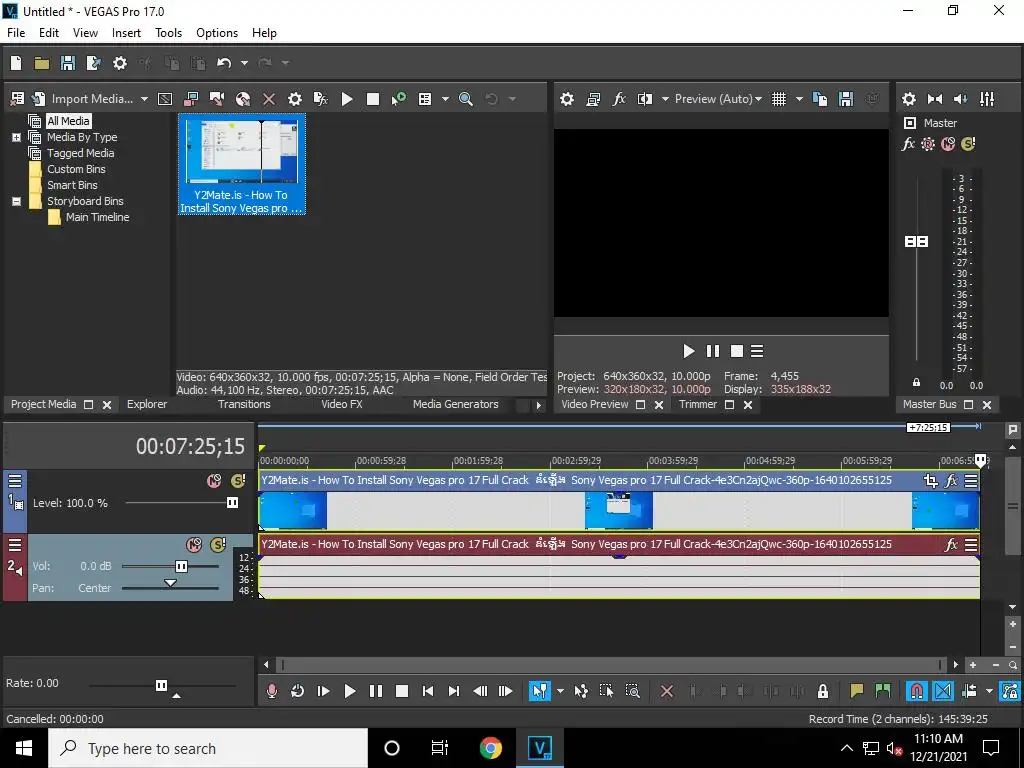This screenshot has height=768, width=1024.
Task: Open Video Output FX in preview toolbar
Action: coord(619,99)
